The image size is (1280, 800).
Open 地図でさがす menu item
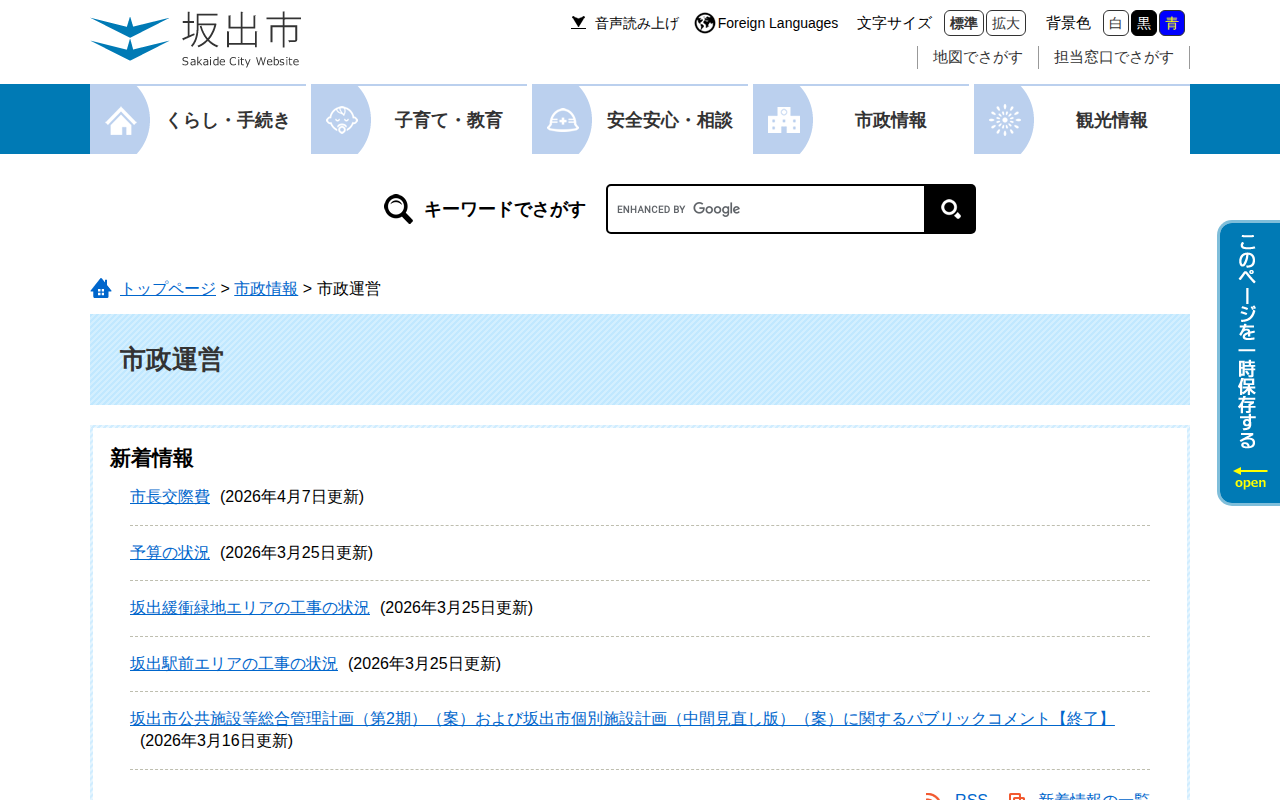977,57
